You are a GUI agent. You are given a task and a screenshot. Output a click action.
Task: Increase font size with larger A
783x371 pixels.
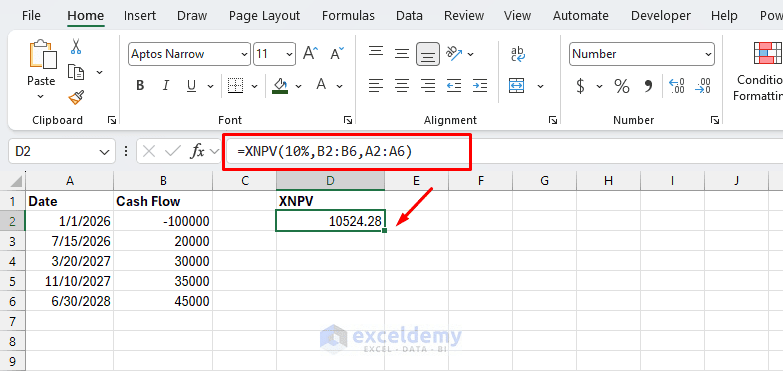click(311, 53)
